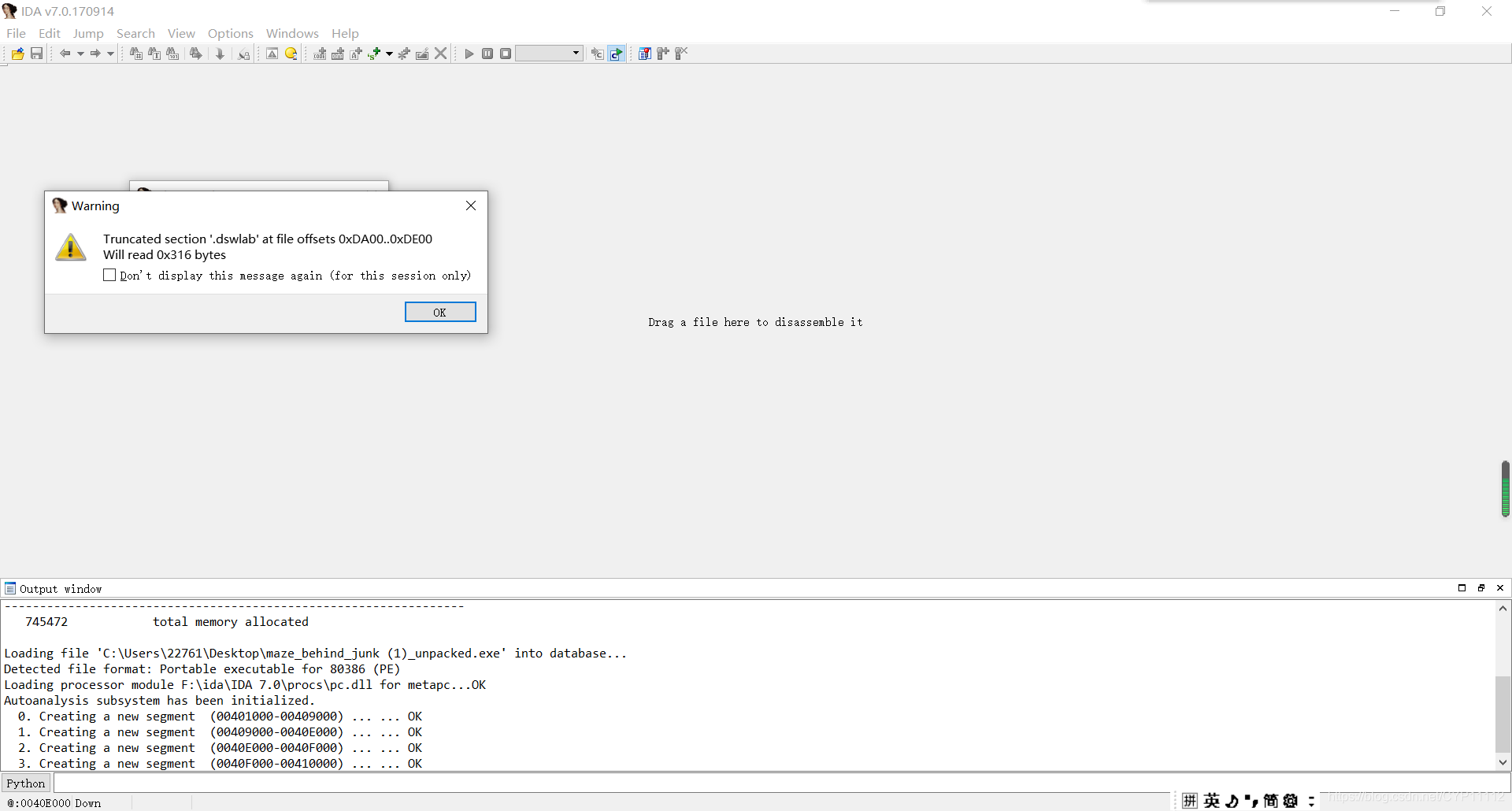
Task: Click the Output window scroll down arrow
Action: [1503, 762]
